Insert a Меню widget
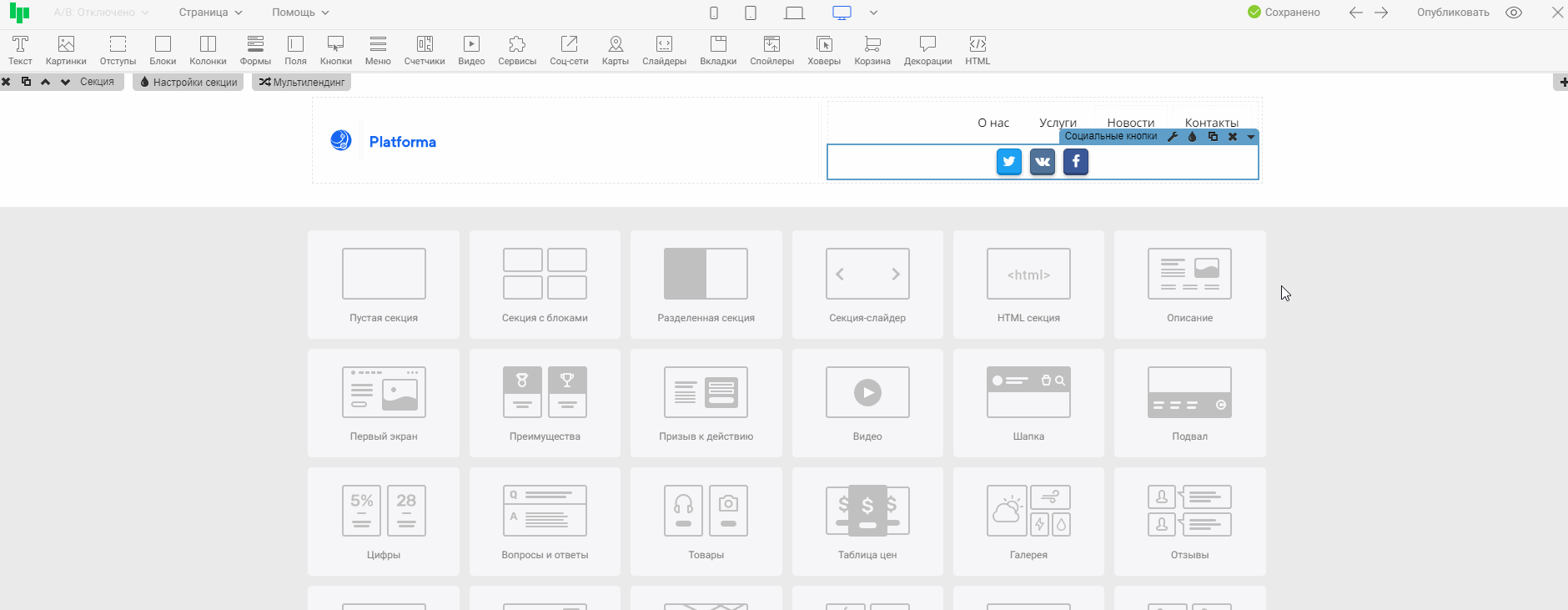 378,50
